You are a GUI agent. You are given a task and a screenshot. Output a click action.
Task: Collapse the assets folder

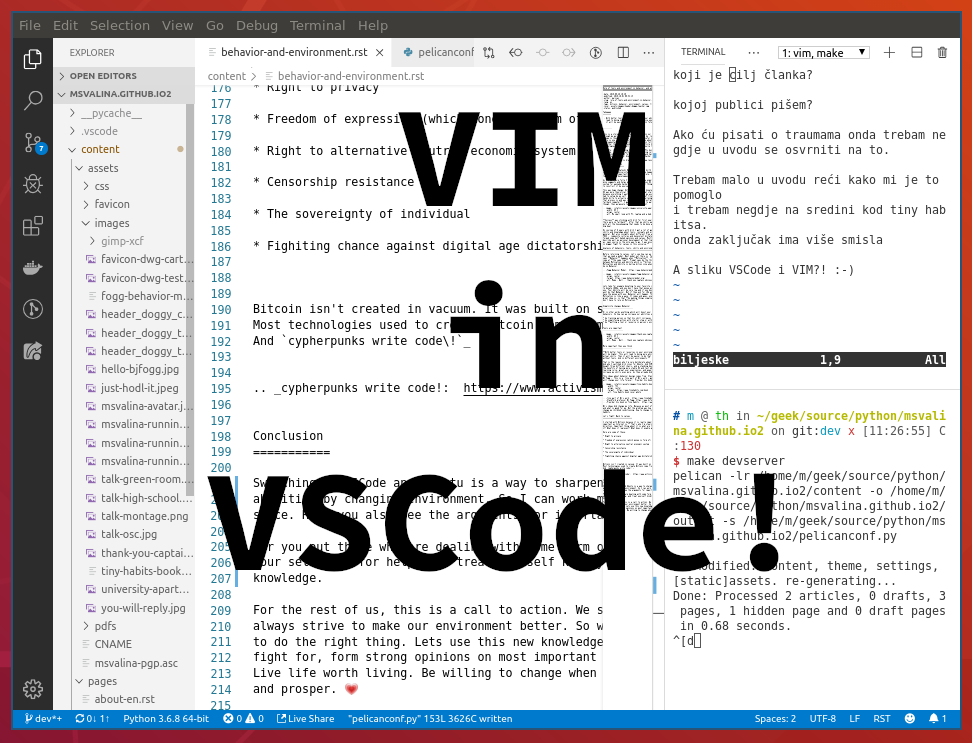point(124,168)
